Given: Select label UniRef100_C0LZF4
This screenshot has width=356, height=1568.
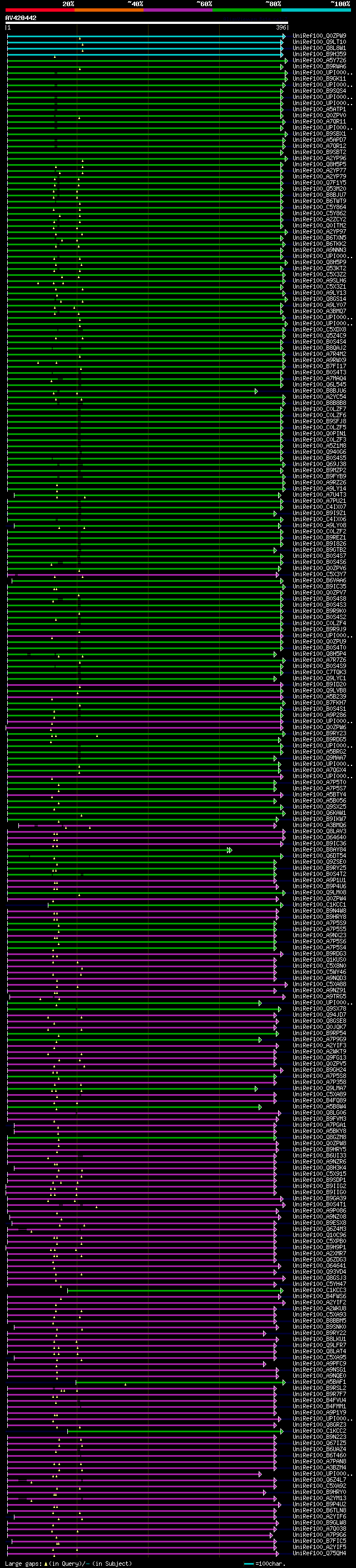Looking at the screenshot, I should point(319,624).
